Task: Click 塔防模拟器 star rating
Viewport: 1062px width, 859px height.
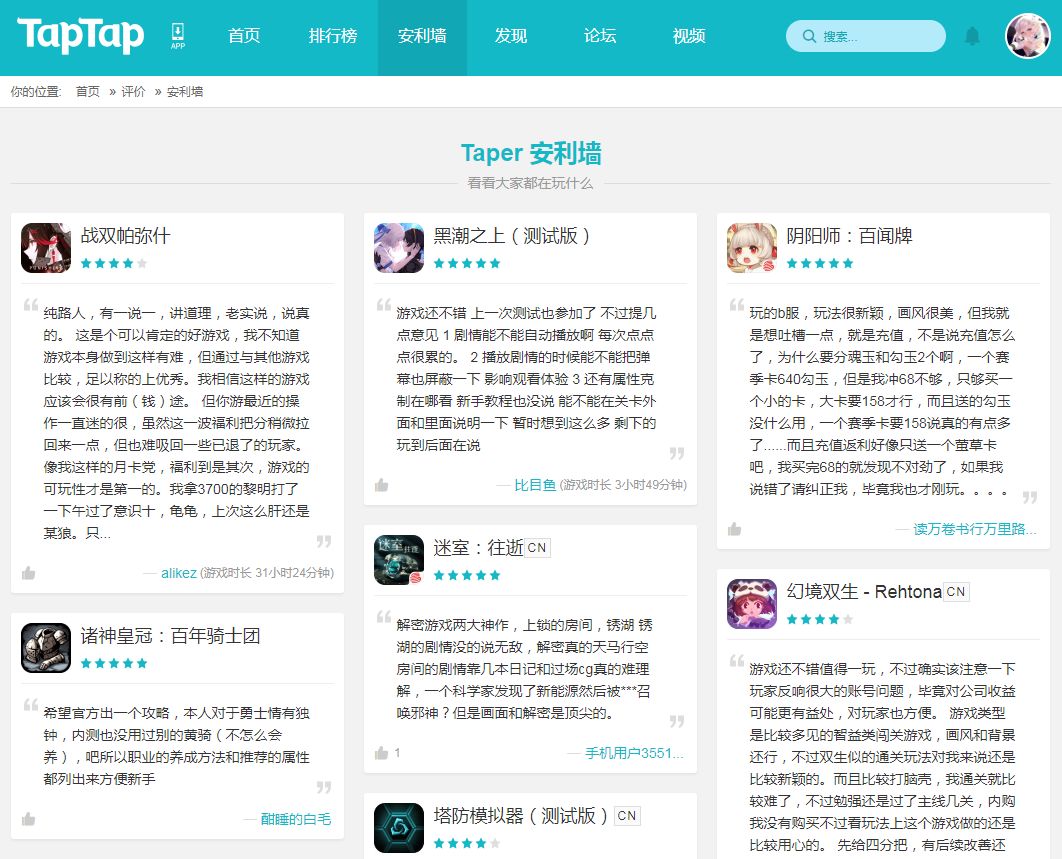Action: (x=467, y=843)
